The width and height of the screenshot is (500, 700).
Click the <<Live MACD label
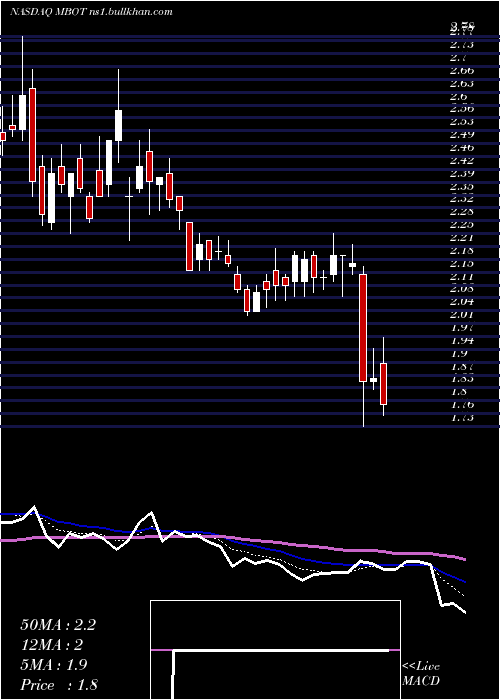tap(421, 673)
